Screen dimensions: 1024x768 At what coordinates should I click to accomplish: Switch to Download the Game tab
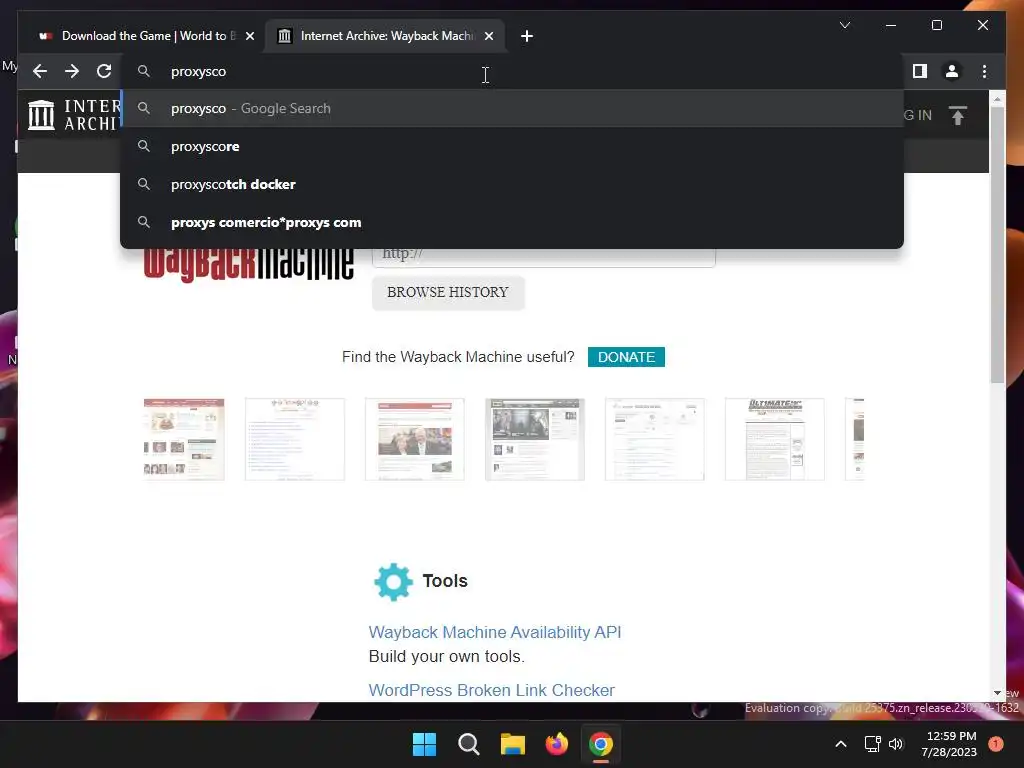[144, 36]
